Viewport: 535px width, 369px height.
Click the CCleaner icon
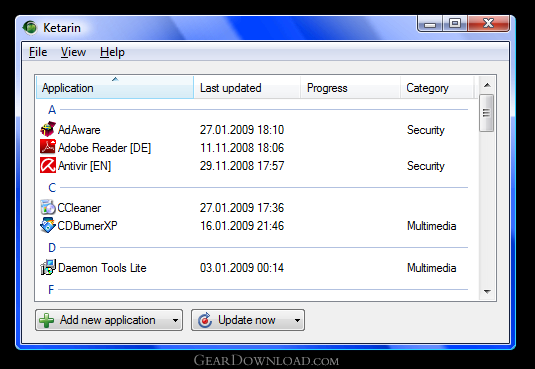[48, 207]
